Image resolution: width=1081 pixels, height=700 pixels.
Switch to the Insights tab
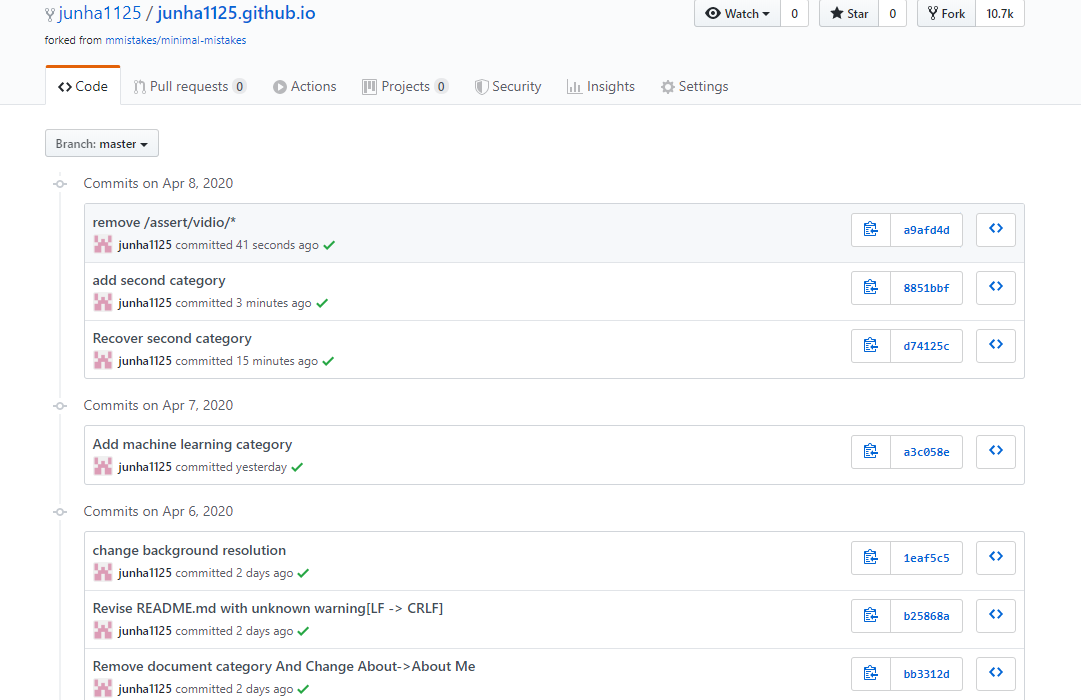coord(600,86)
